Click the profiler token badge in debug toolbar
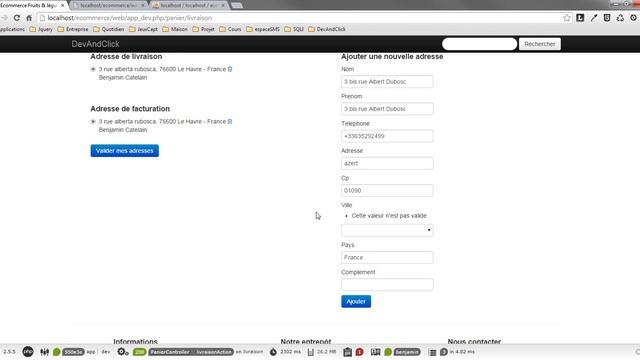The image size is (640, 360). [x=73, y=352]
